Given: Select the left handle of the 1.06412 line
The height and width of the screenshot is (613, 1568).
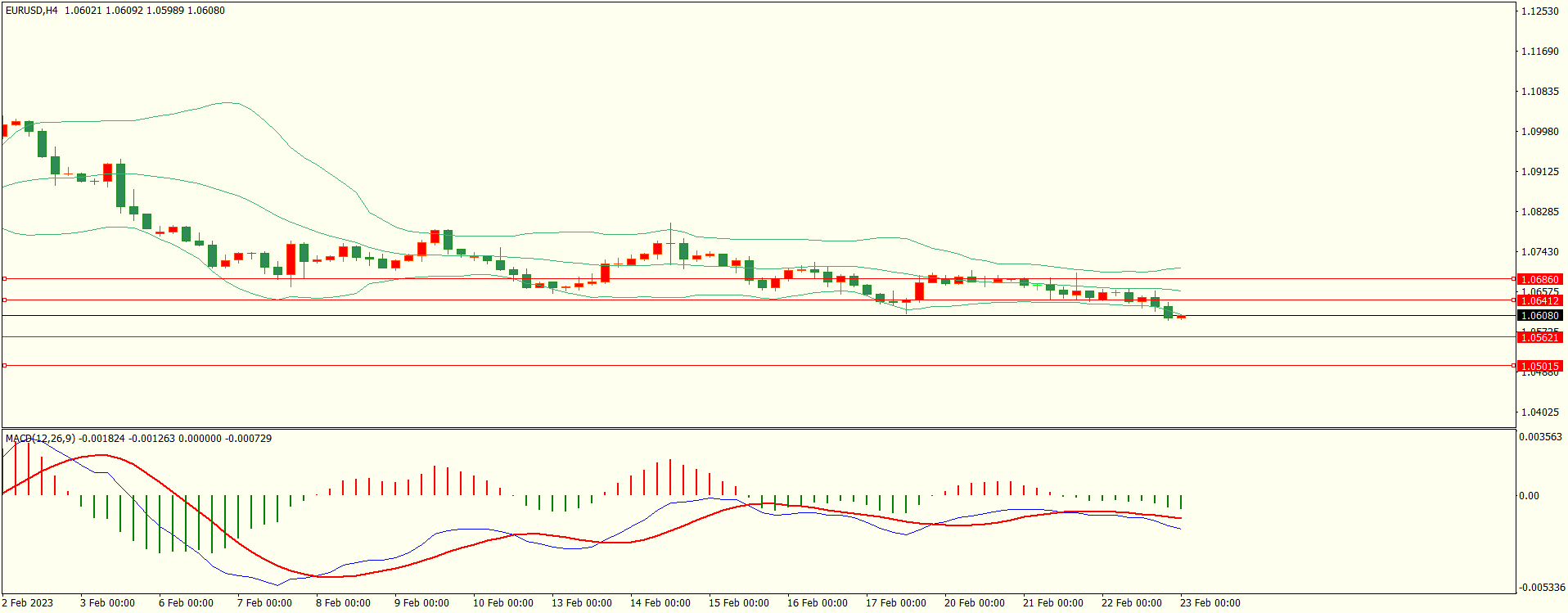Looking at the screenshot, I should click(x=4, y=300).
